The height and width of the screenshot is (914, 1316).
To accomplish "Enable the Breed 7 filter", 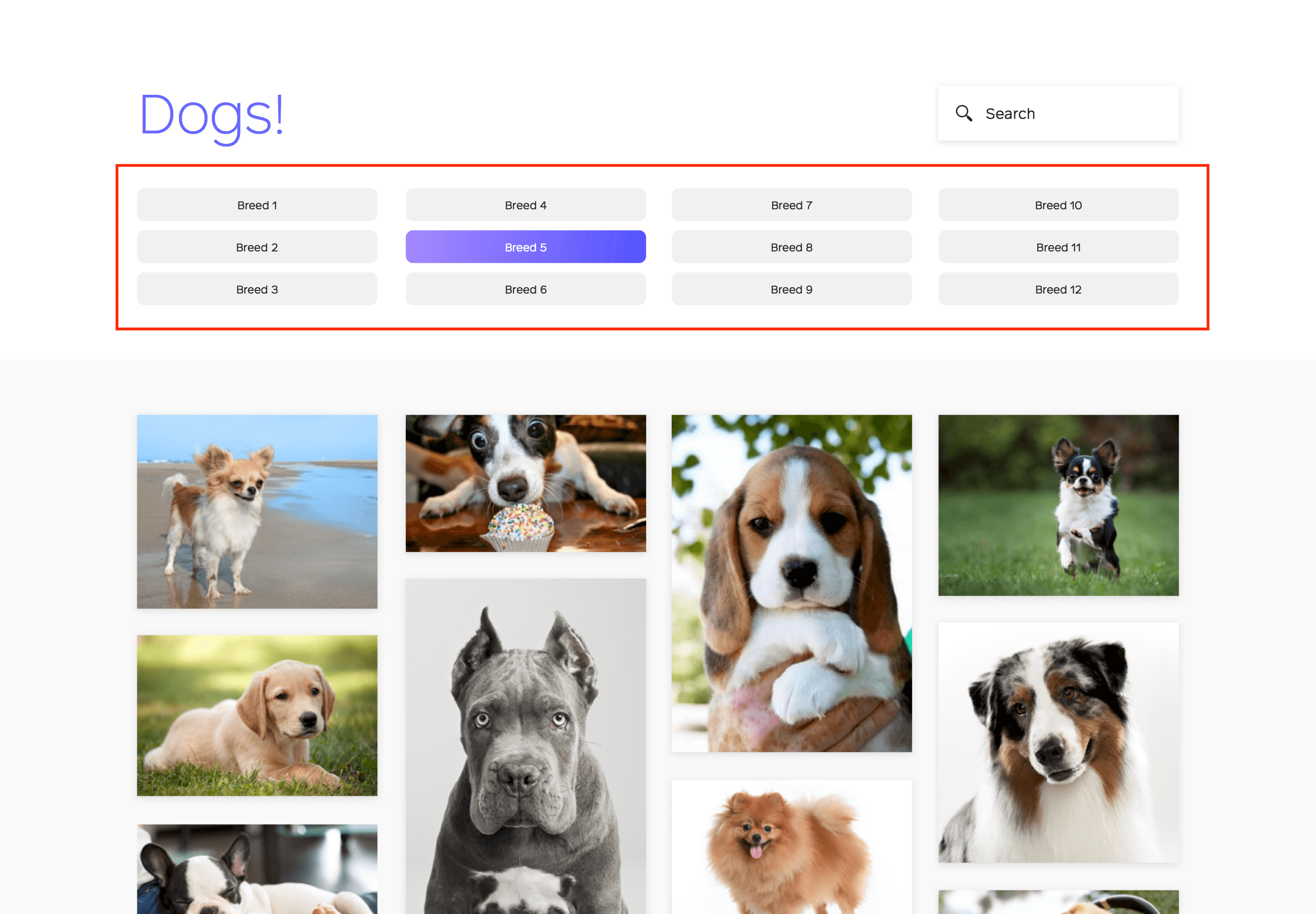I will [x=791, y=205].
